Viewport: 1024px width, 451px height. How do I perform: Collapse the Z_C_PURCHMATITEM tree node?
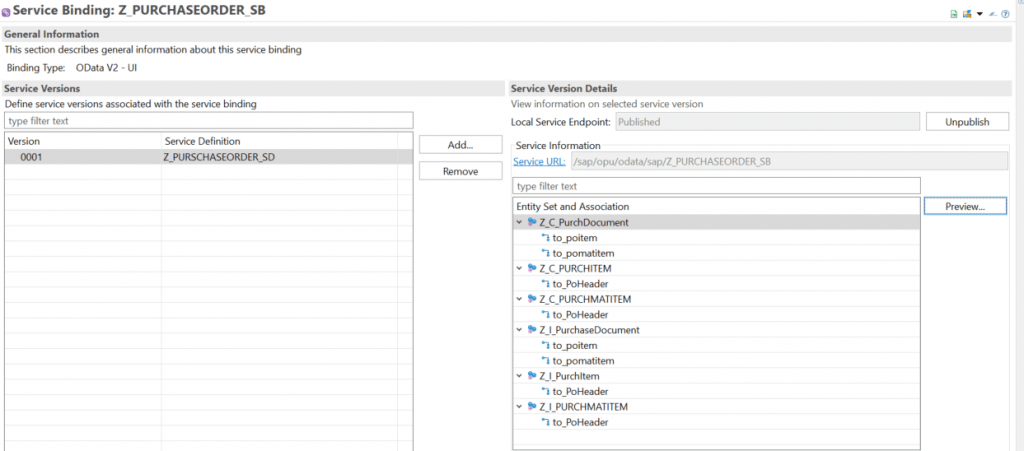pos(520,299)
